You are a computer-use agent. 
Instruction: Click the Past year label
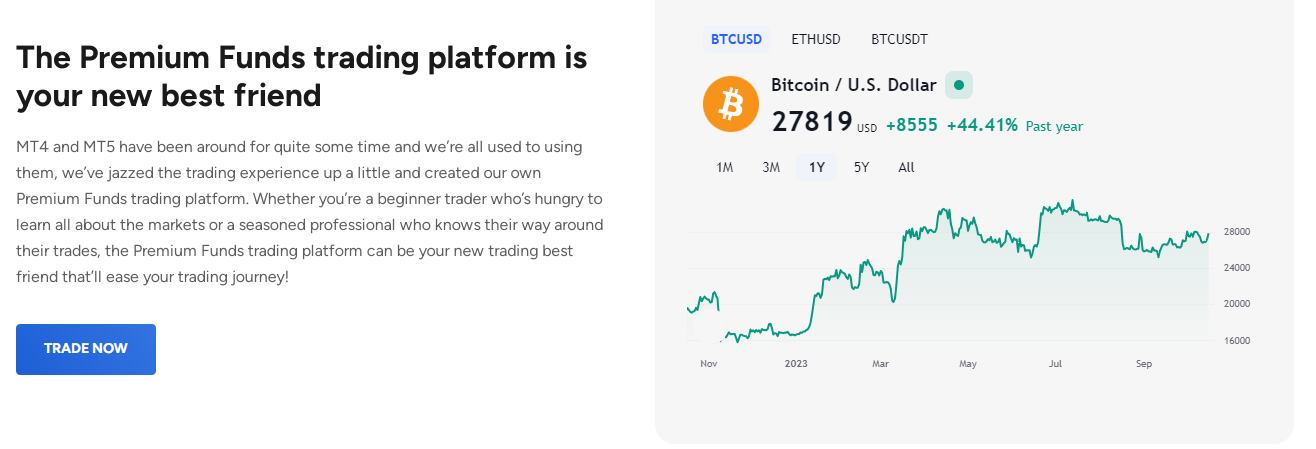(x=1054, y=126)
